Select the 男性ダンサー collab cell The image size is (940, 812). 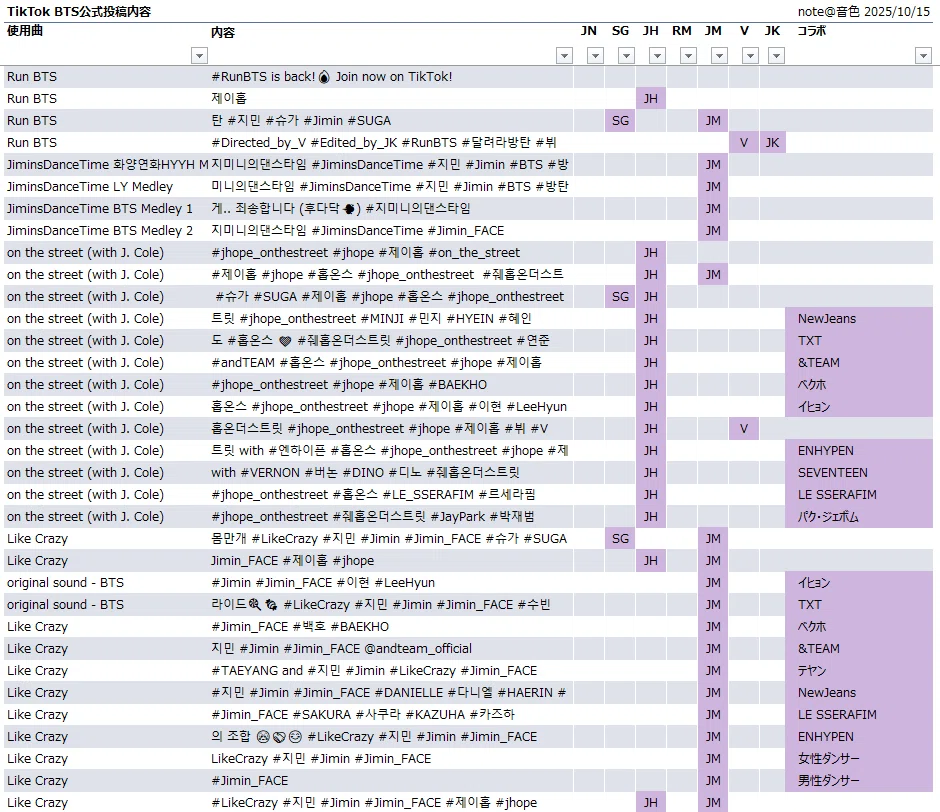coord(859,781)
